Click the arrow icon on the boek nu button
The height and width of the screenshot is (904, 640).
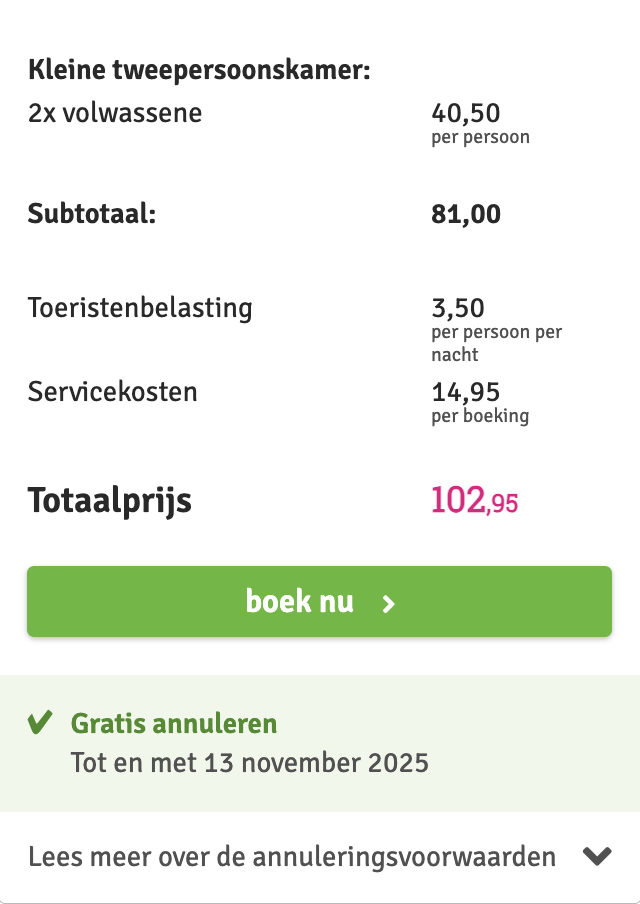click(390, 601)
